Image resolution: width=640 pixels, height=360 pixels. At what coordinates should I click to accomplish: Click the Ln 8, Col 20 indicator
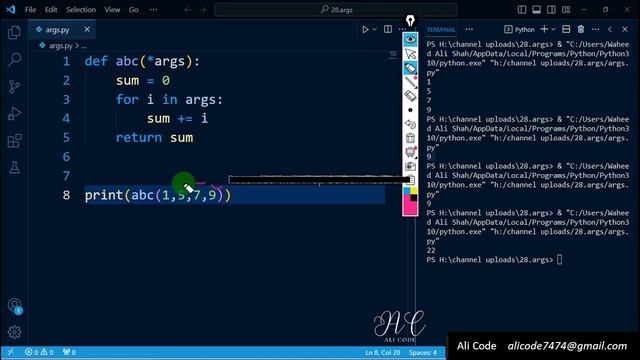click(382, 352)
